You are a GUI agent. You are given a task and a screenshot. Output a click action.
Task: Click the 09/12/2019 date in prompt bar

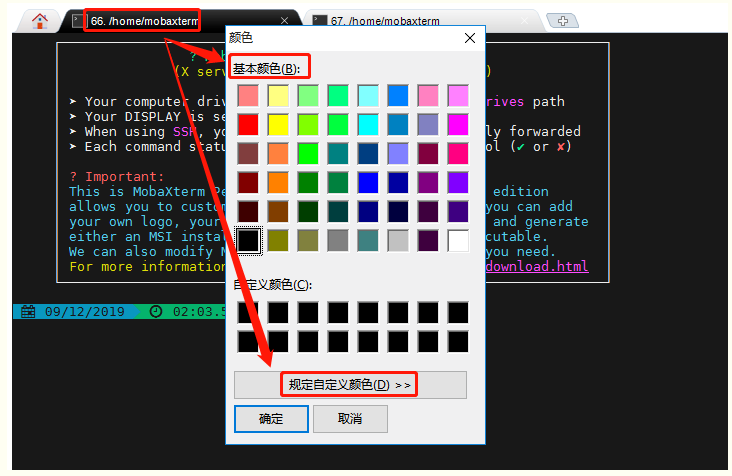pyautogui.click(x=85, y=311)
